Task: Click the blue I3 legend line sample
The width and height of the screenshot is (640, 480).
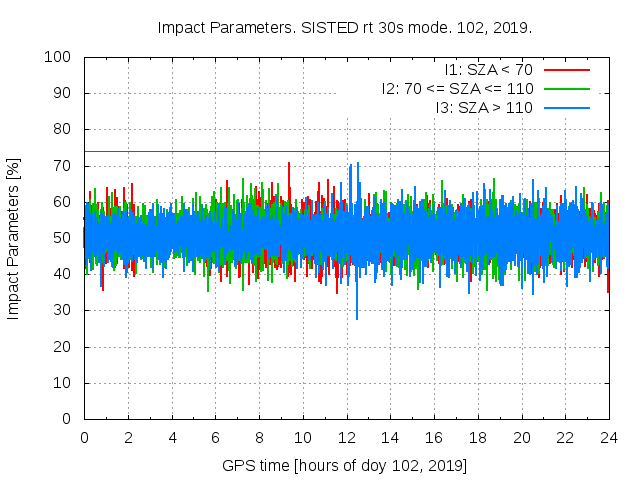Action: (x=566, y=107)
